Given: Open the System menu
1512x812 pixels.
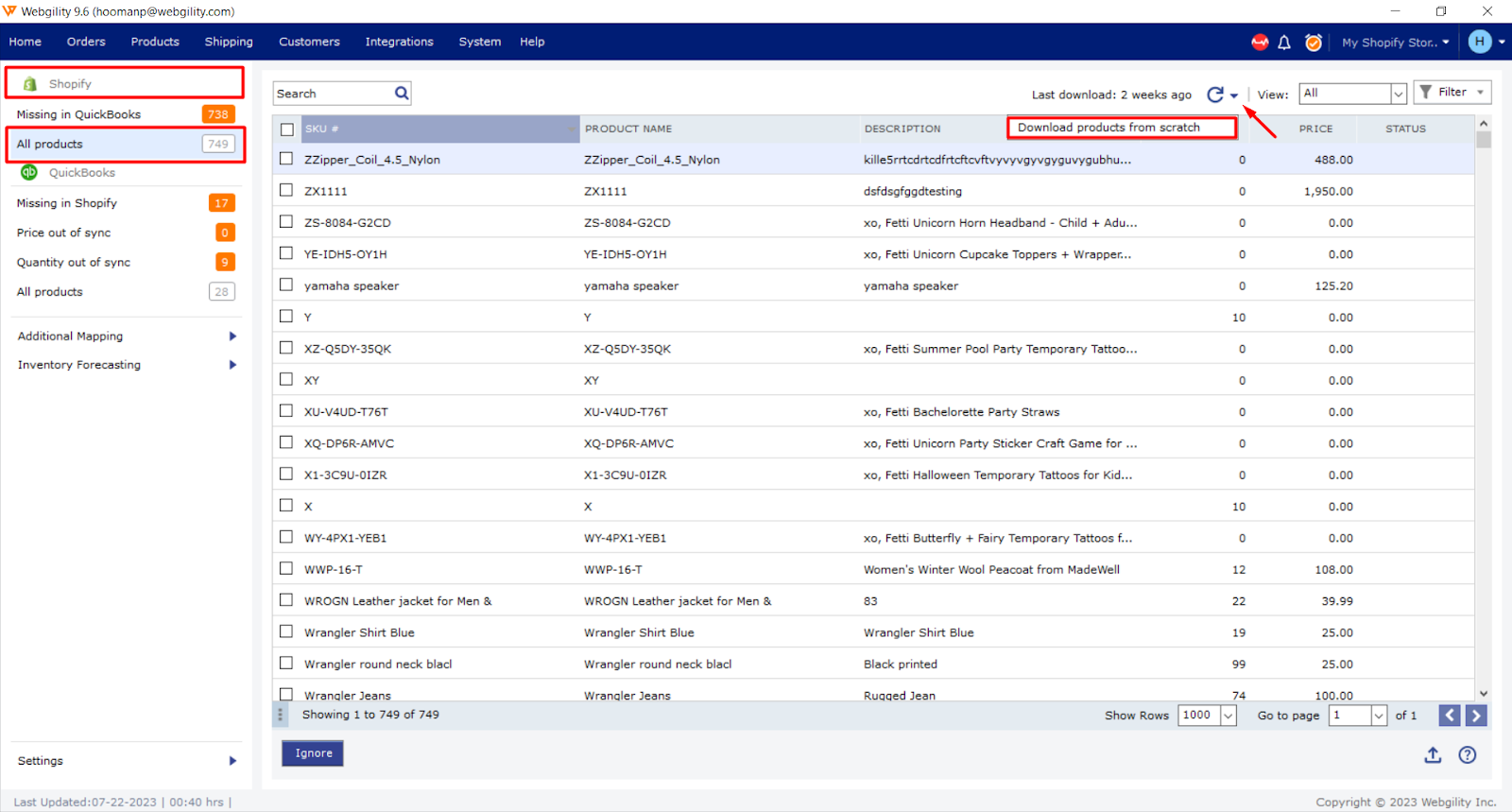Looking at the screenshot, I should coord(480,42).
